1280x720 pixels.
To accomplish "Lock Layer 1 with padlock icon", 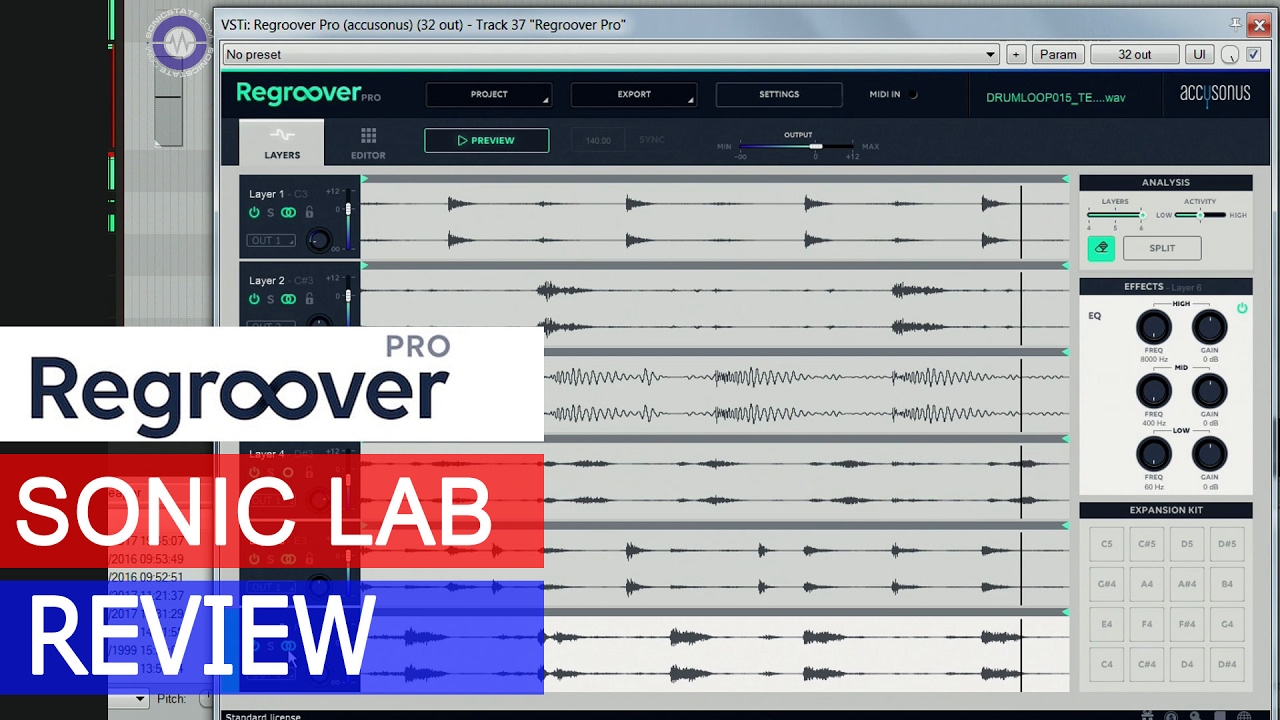I will (309, 212).
